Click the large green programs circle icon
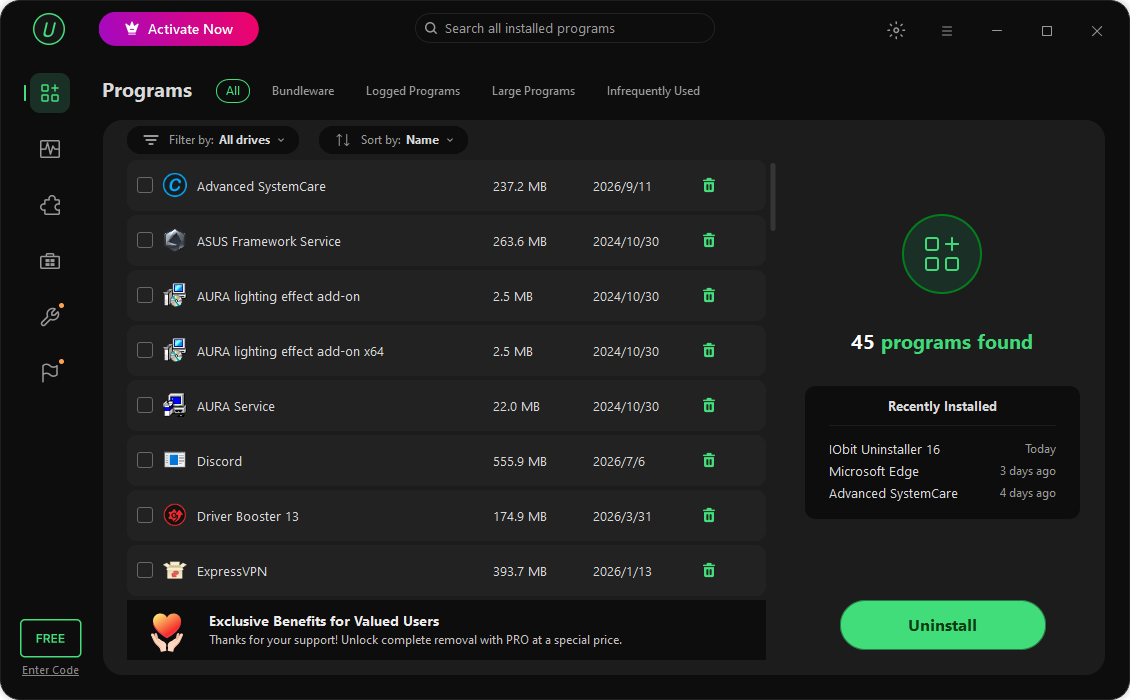Screen dimensions: 1130x700 click(x=941, y=254)
